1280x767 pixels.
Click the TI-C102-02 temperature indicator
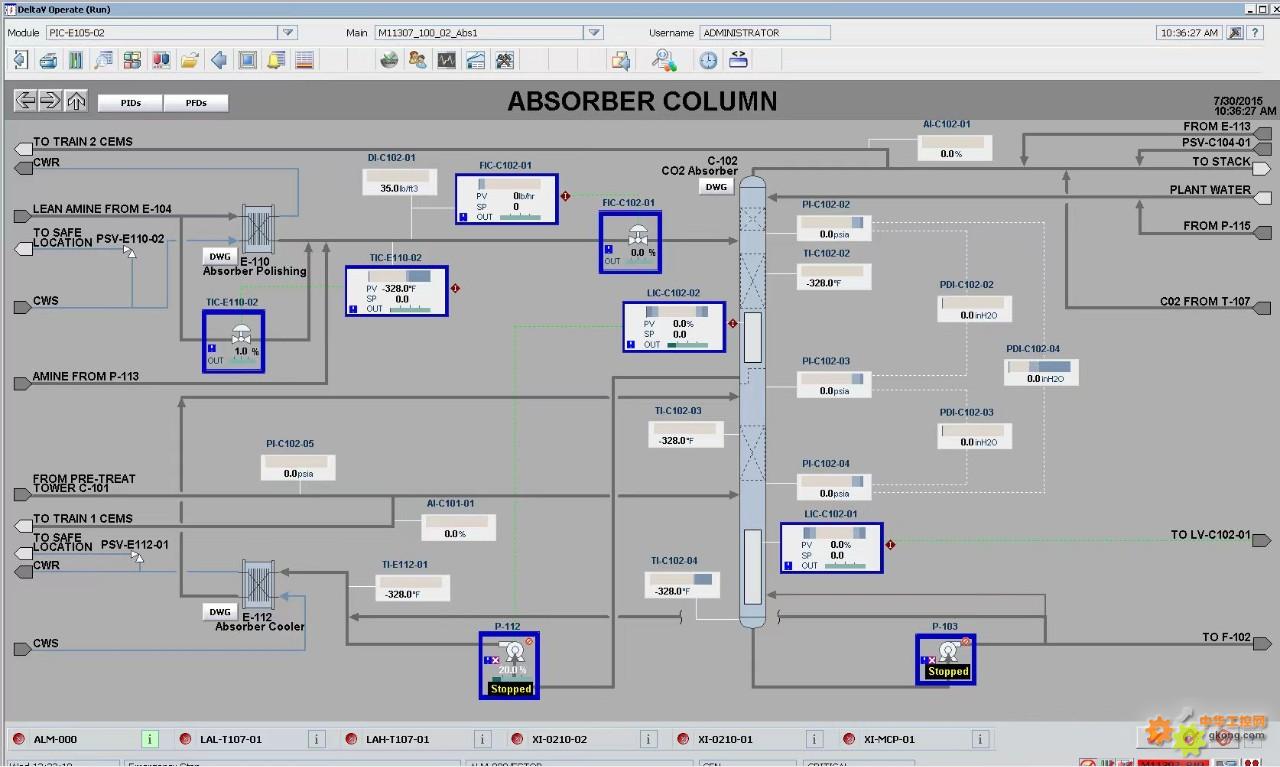point(834,277)
